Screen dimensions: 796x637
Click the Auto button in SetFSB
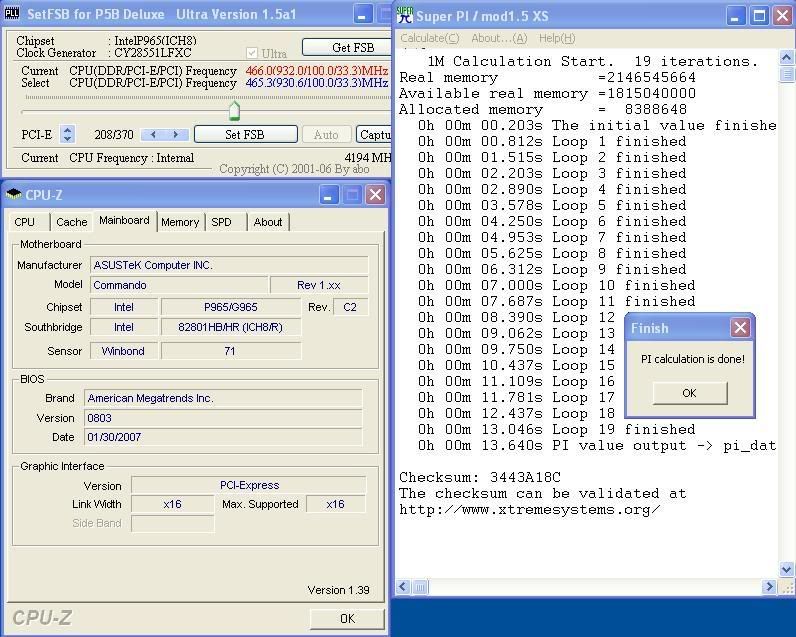coord(326,135)
